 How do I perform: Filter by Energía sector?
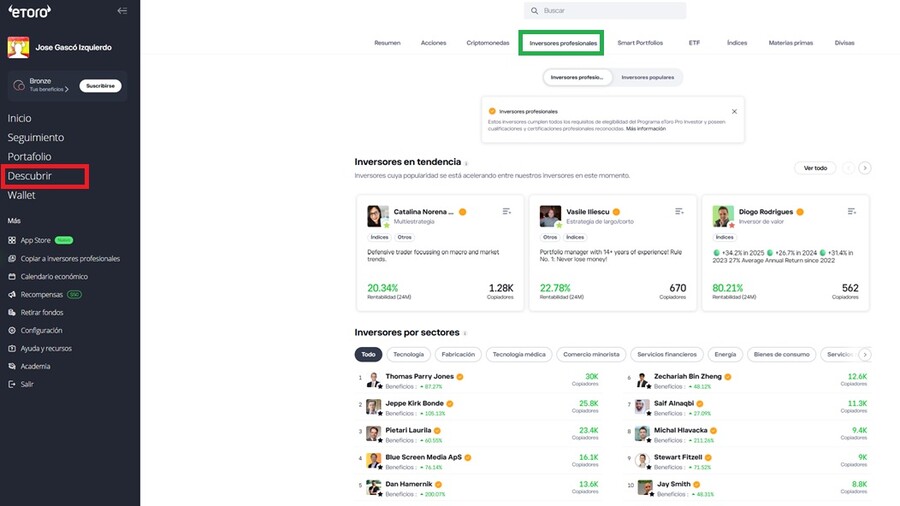point(726,355)
